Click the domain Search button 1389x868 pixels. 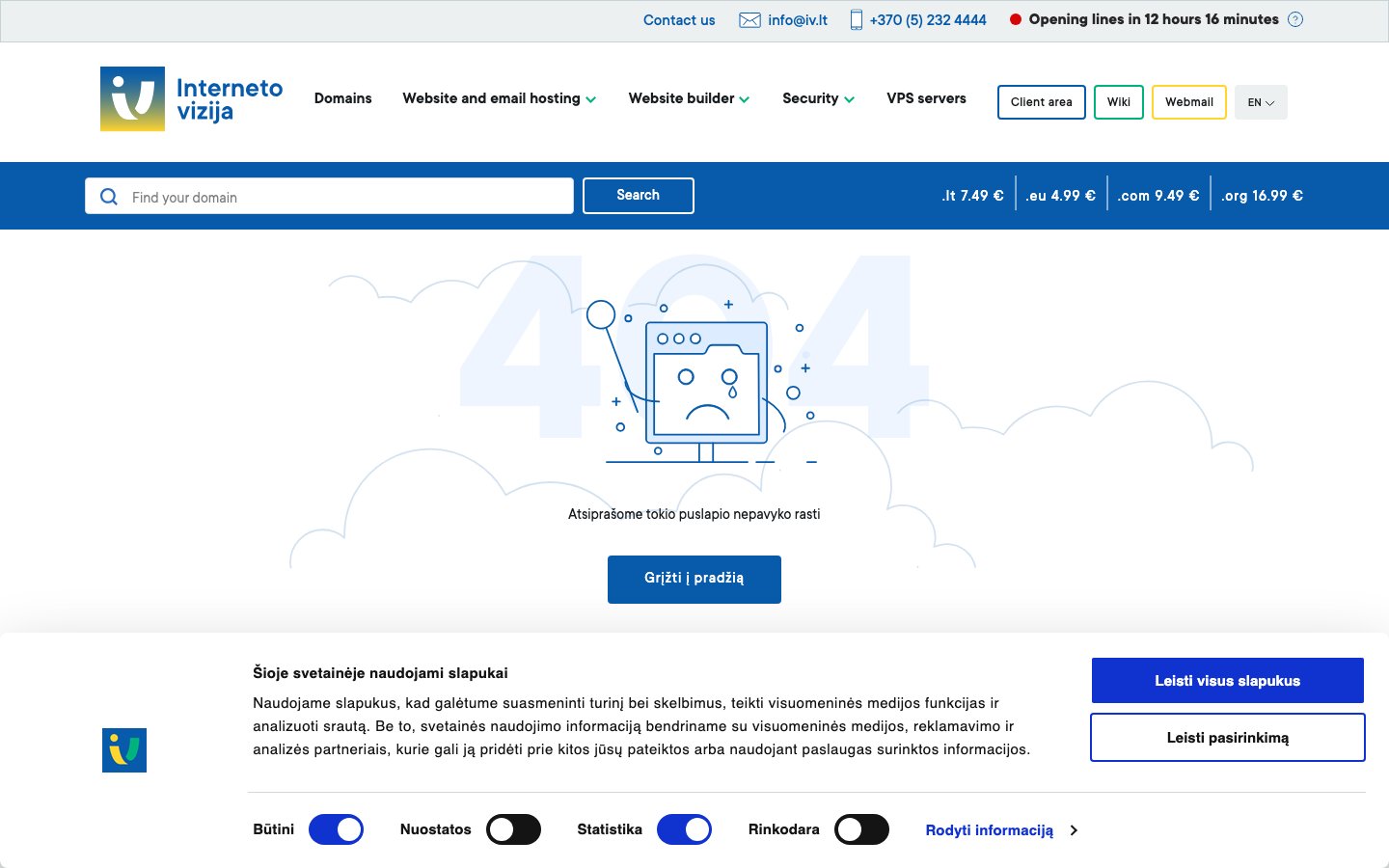639,196
